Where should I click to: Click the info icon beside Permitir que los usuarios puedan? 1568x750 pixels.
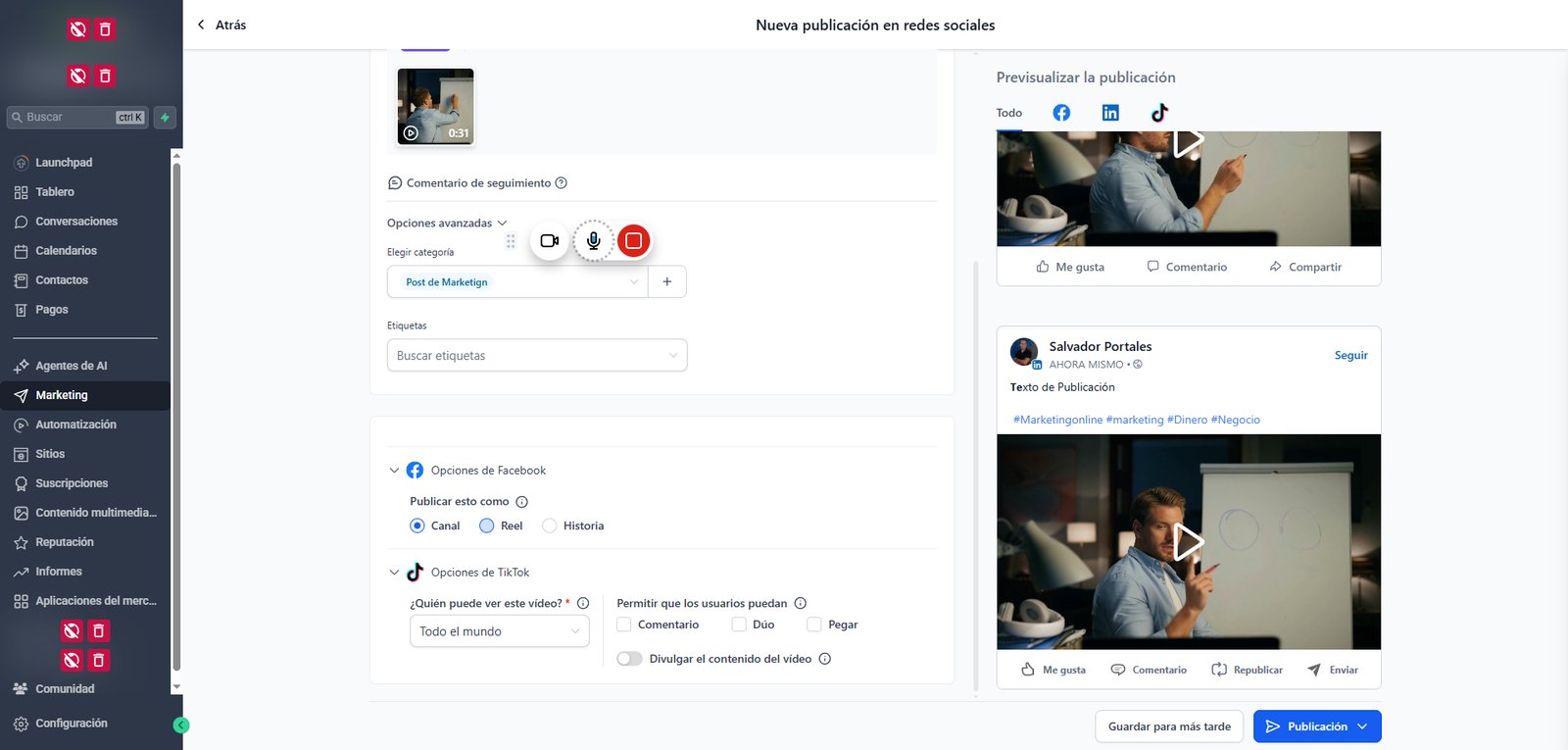point(801,603)
